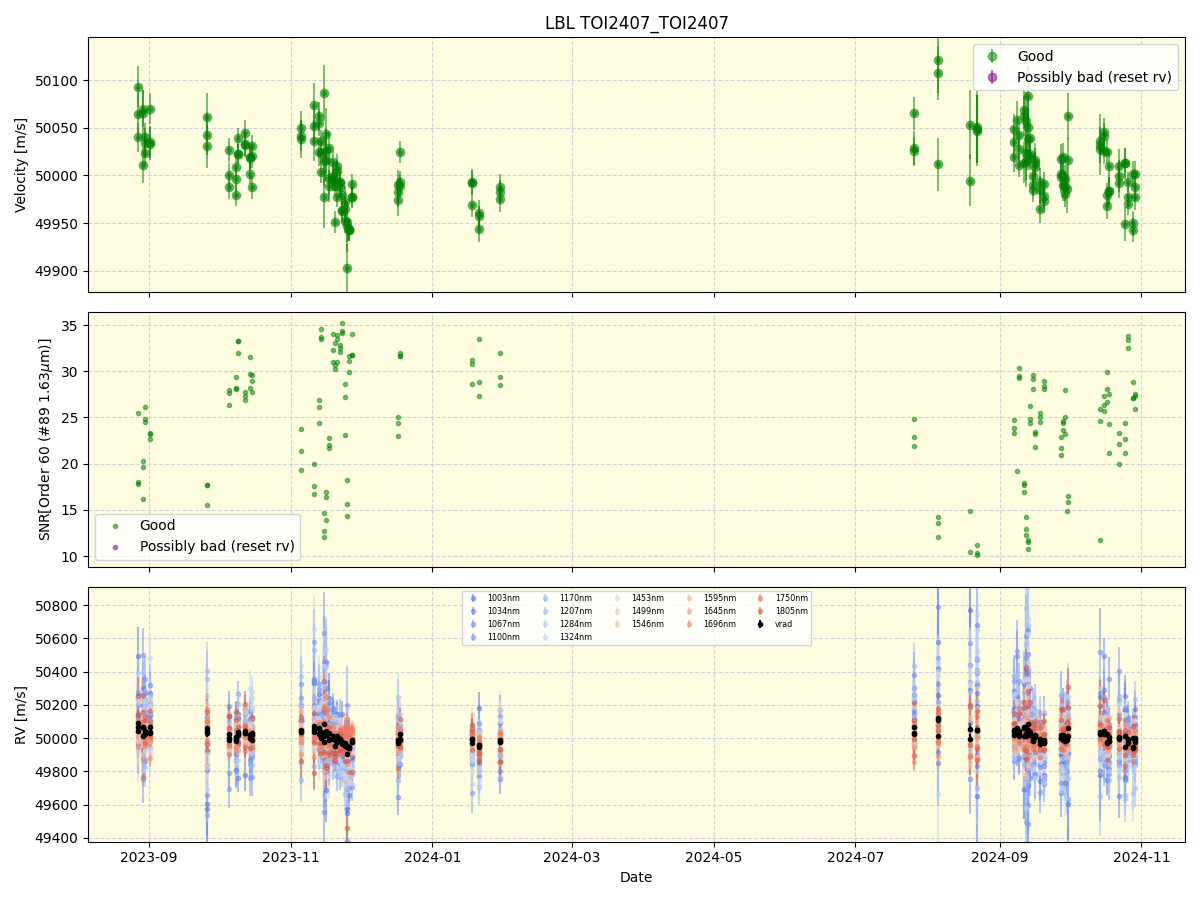This screenshot has width=1200, height=900.
Task: Click the 1645nm legend entry
Action: point(711,611)
